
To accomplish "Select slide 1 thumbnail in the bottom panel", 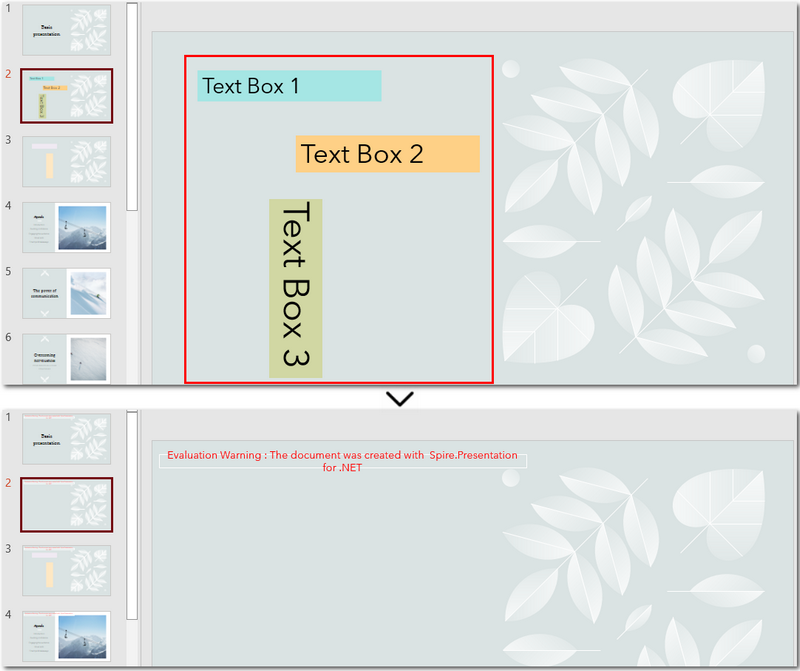I will click(65, 438).
